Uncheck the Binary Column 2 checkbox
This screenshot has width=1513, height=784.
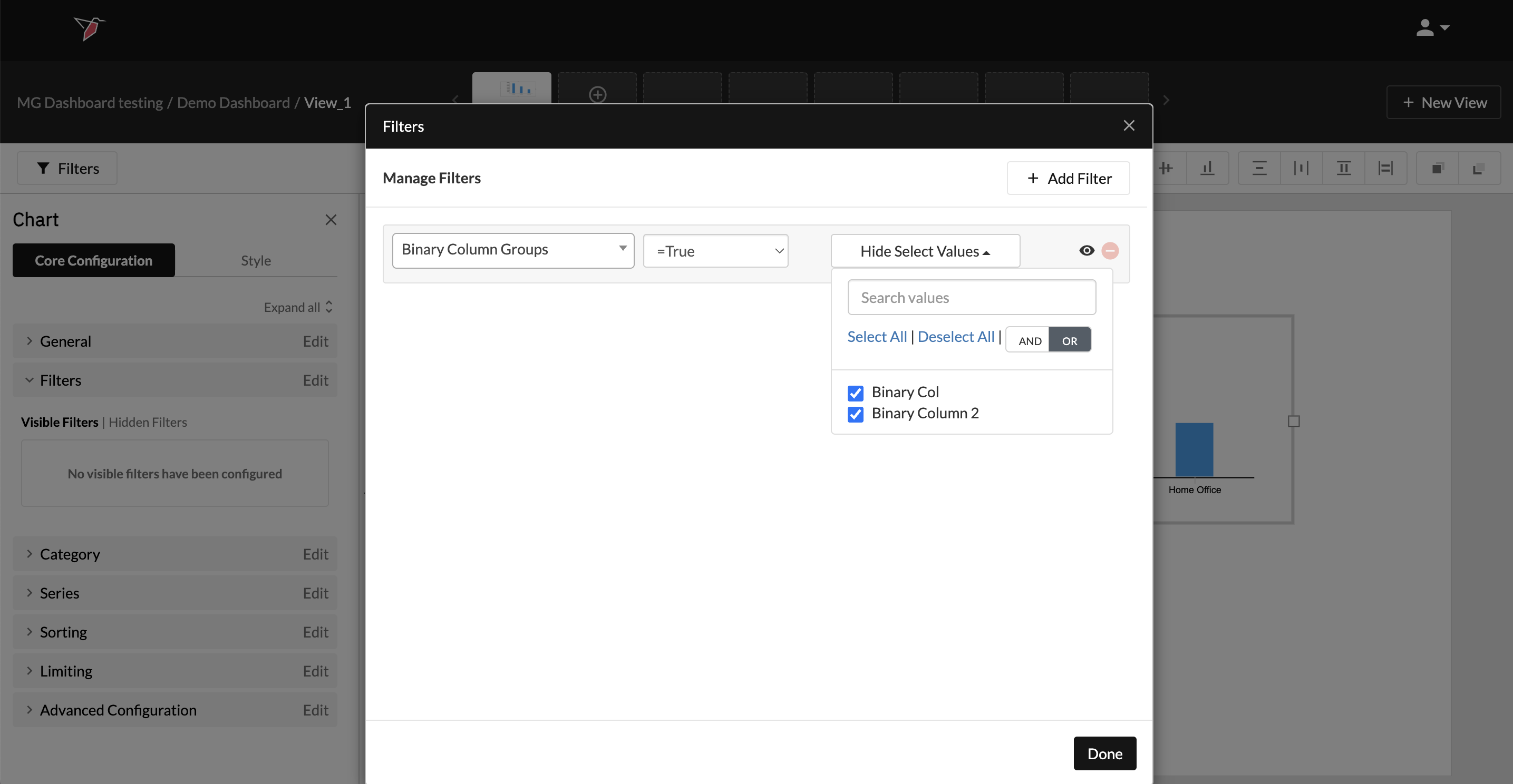(x=855, y=414)
